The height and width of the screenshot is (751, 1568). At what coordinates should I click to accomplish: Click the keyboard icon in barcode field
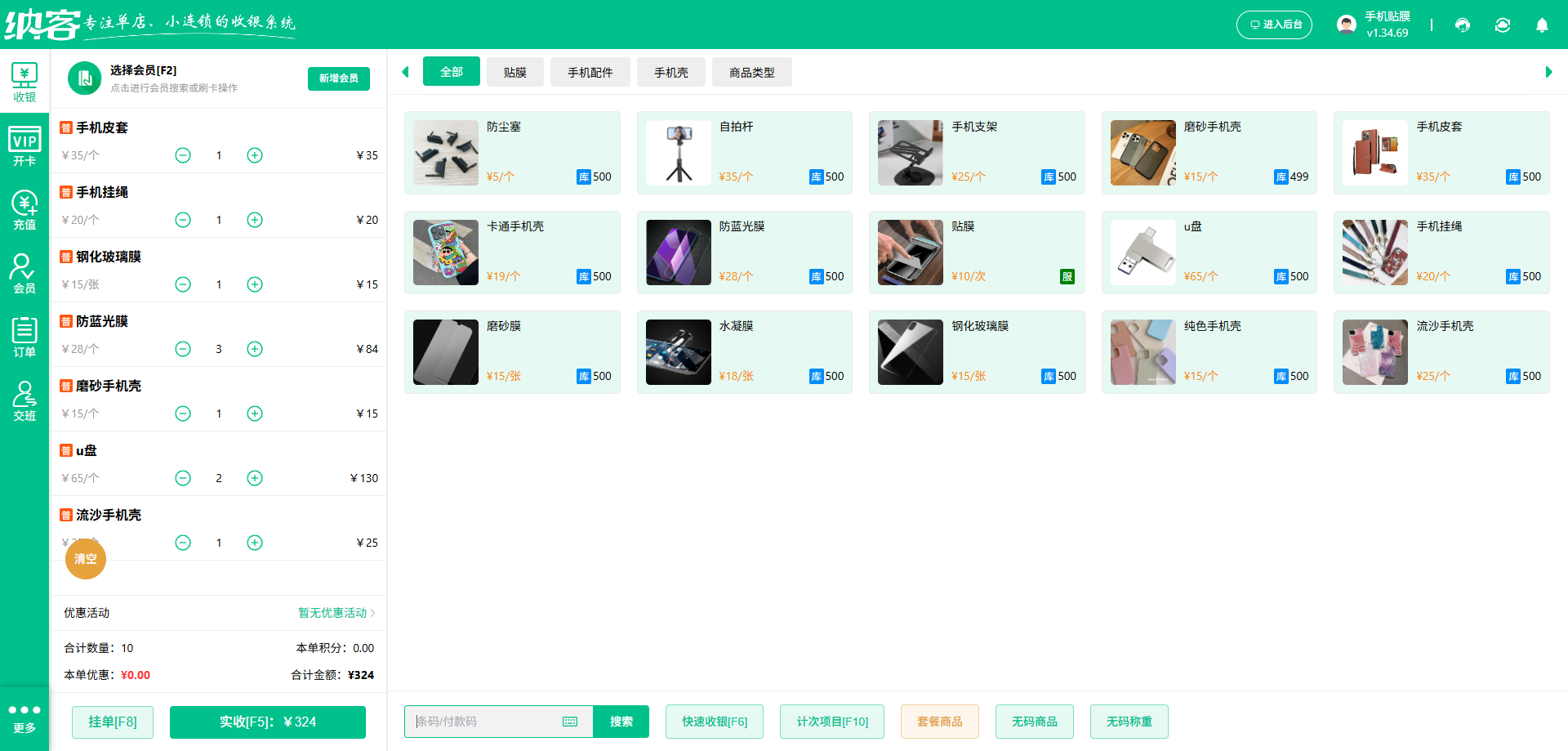click(570, 722)
